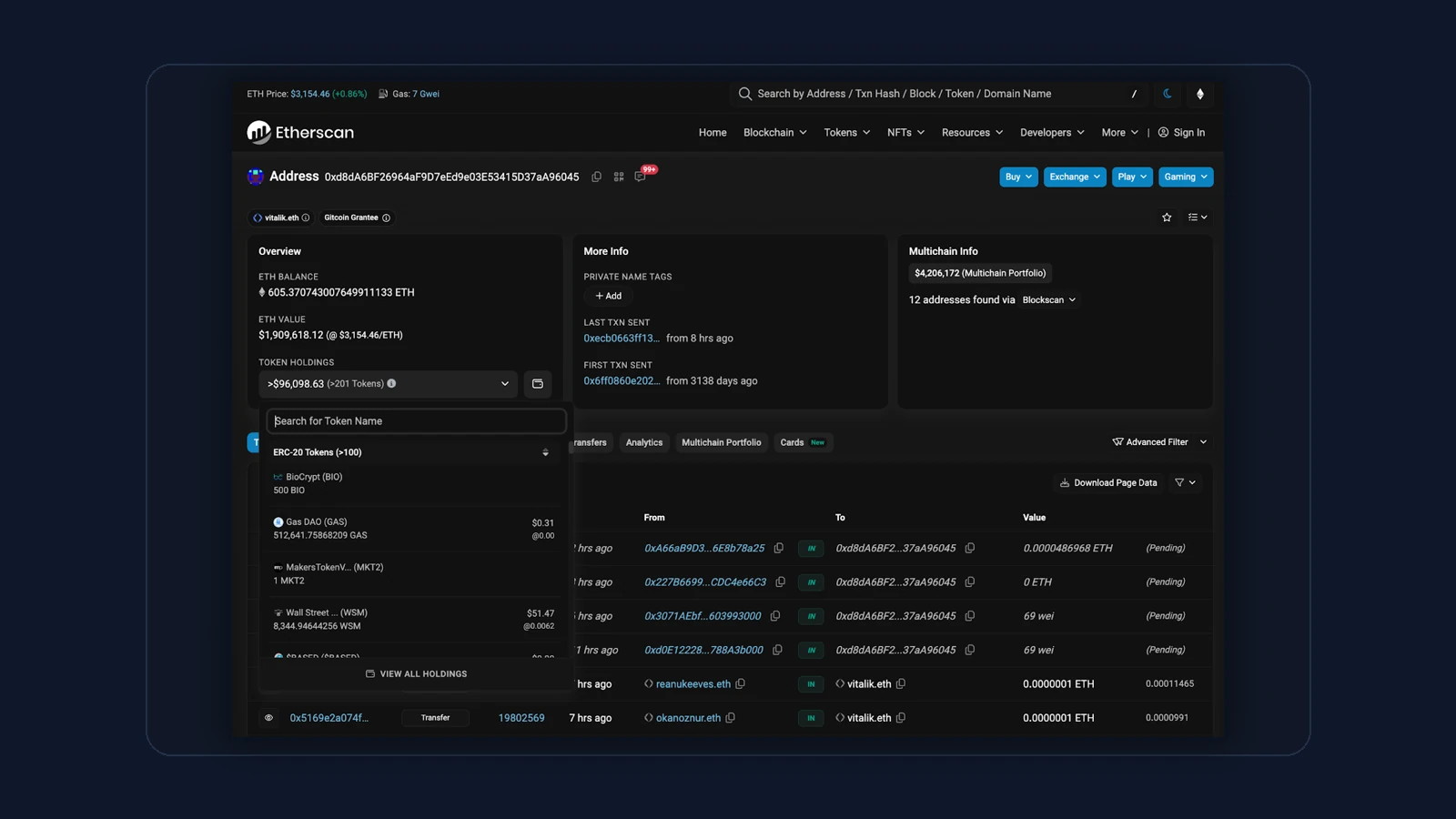Select the Wall Street ... (WSM) token
This screenshot has height=819, width=1456.
[413, 619]
